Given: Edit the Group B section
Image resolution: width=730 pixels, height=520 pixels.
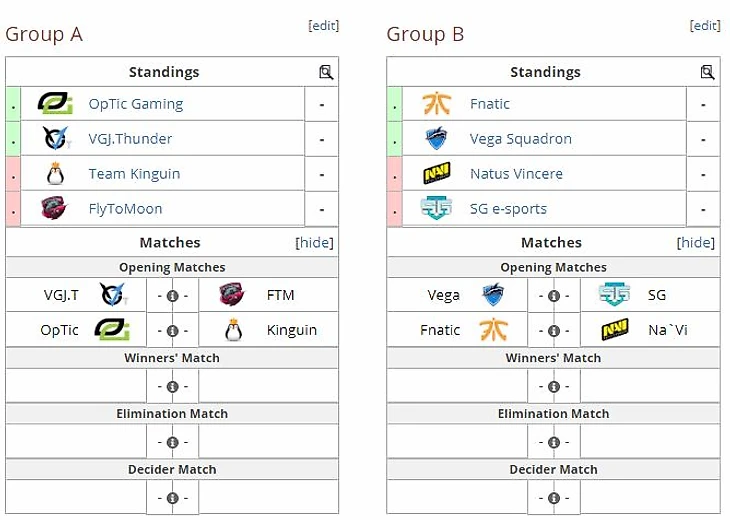Looking at the screenshot, I should click(705, 26).
